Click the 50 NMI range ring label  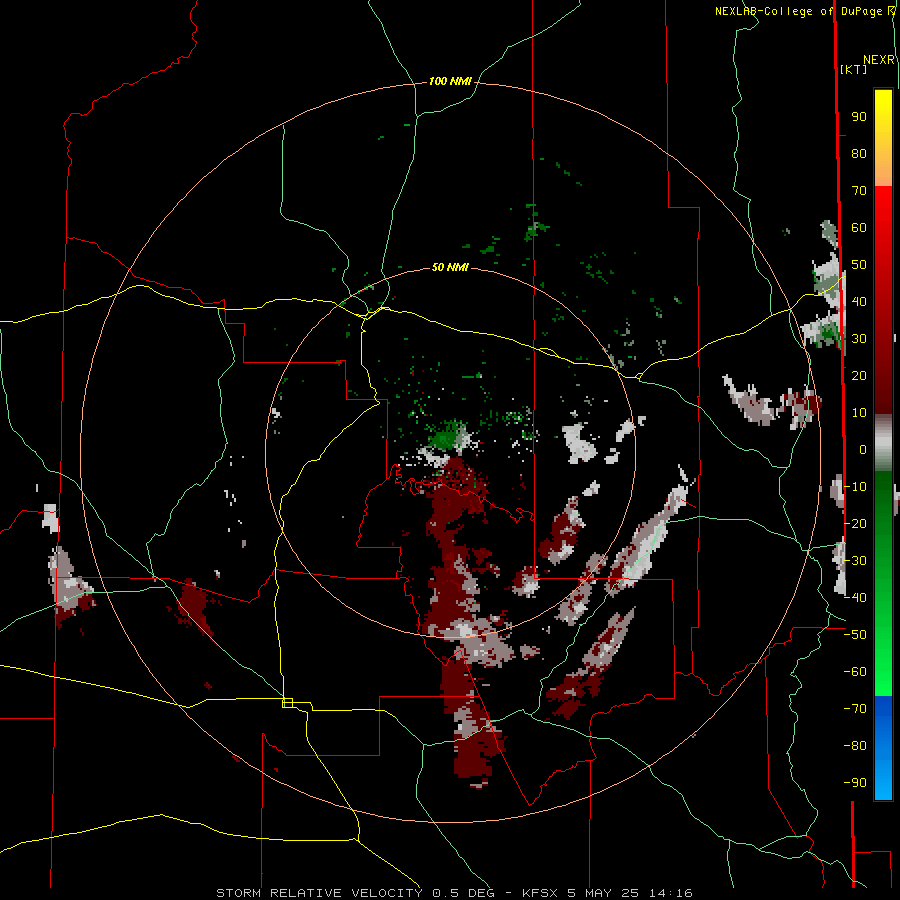(x=450, y=267)
